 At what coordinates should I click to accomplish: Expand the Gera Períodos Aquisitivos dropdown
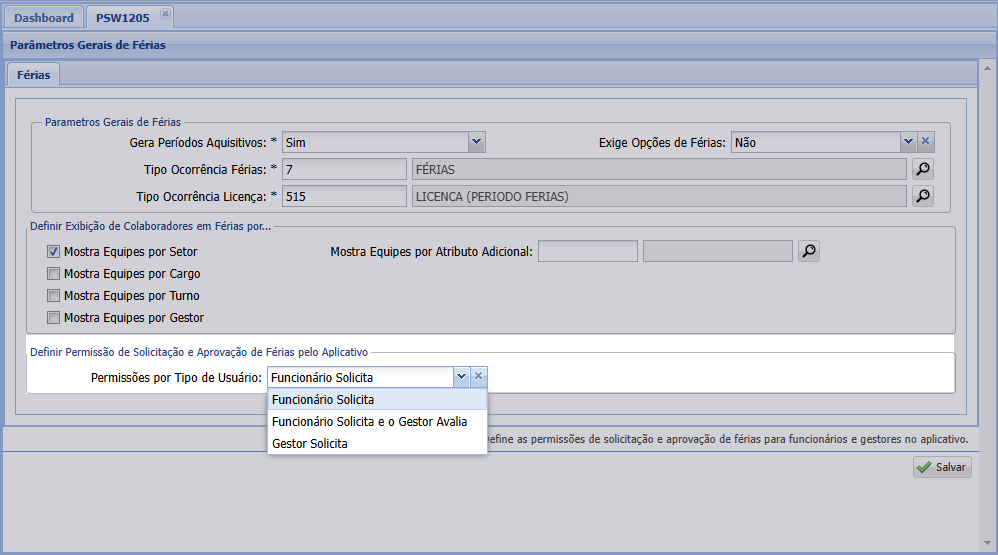(477, 142)
